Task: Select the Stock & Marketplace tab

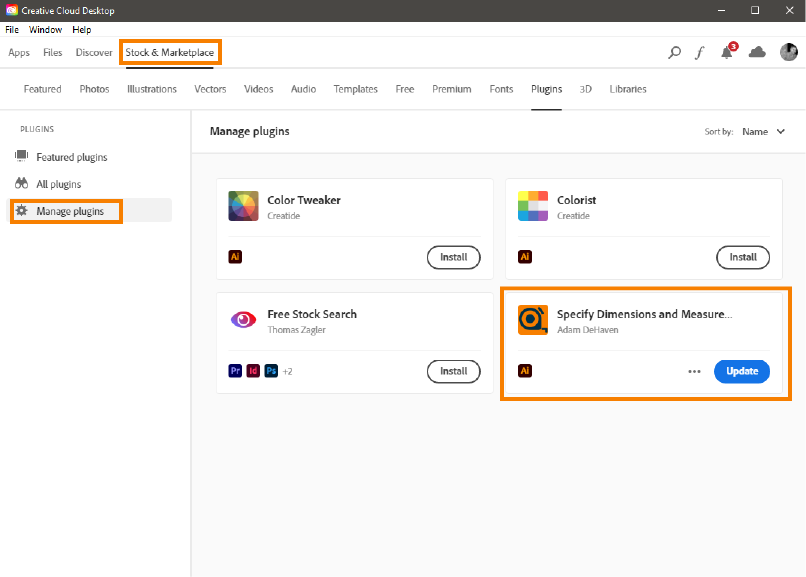Action: pyautogui.click(x=170, y=52)
